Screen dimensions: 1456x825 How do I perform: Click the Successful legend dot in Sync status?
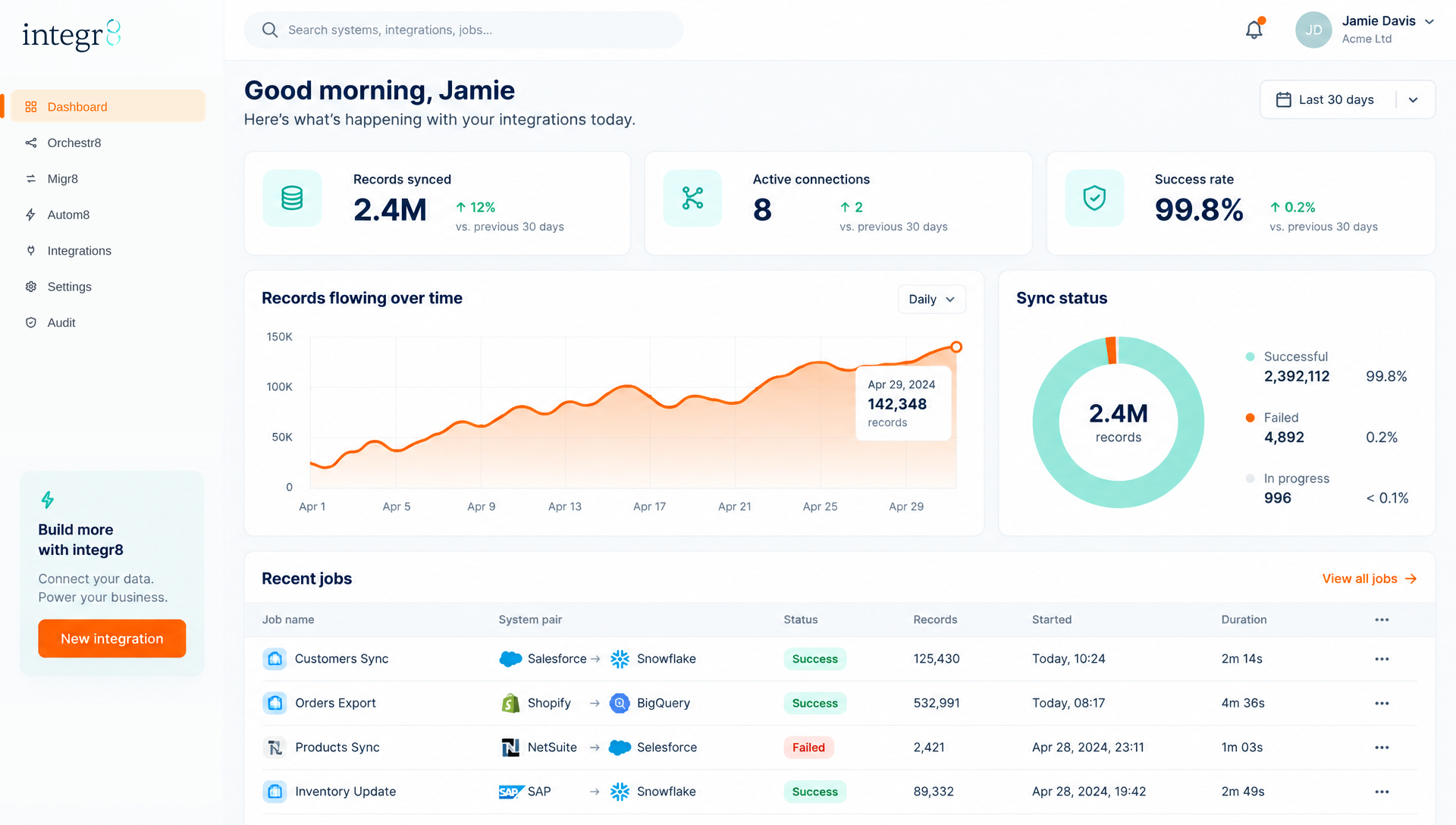[x=1250, y=356]
